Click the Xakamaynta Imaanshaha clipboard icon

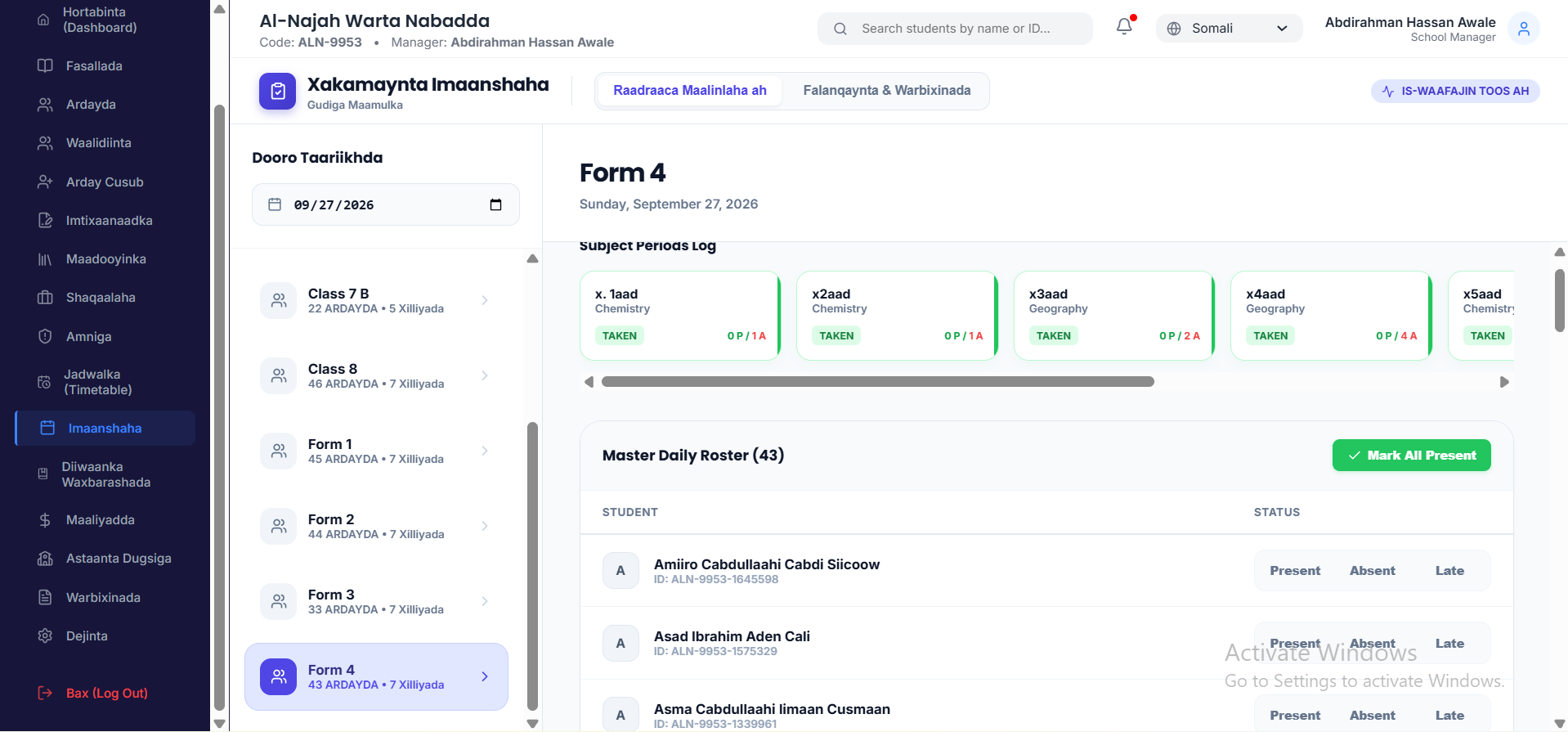click(x=278, y=92)
